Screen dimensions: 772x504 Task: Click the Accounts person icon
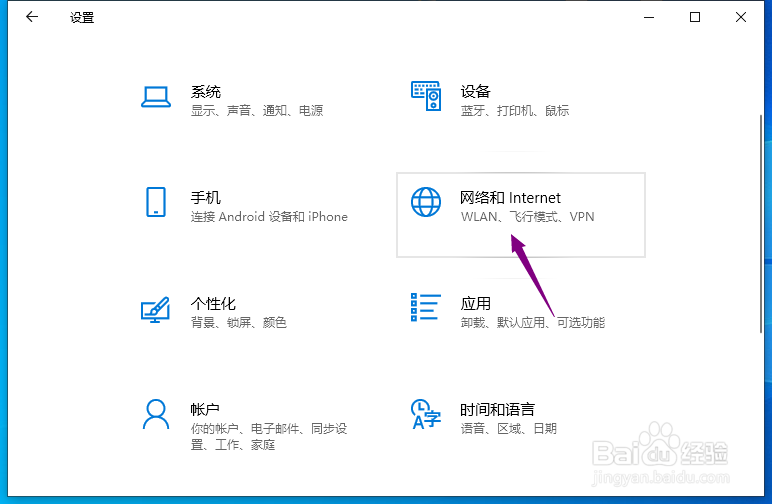click(x=156, y=414)
